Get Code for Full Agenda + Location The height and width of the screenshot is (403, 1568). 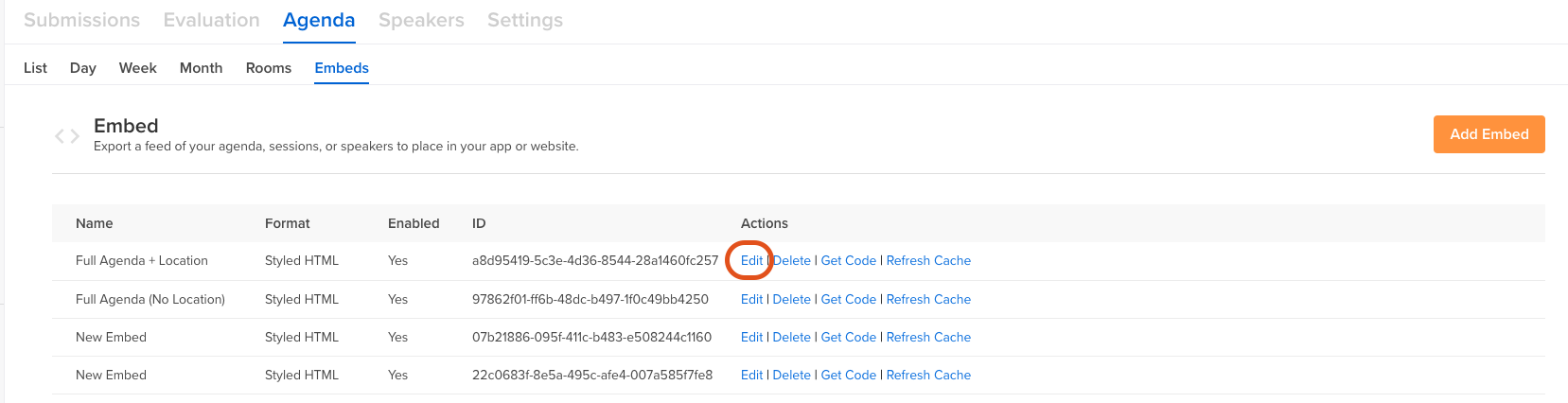(x=849, y=260)
